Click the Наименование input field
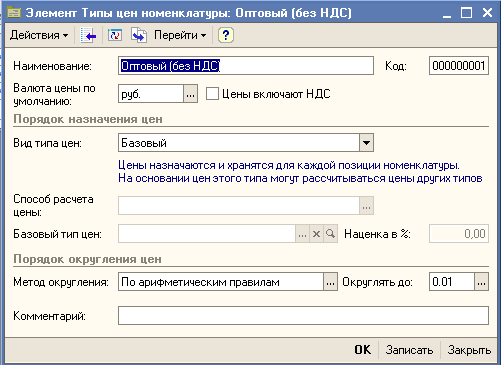The image size is (501, 365). [246, 66]
